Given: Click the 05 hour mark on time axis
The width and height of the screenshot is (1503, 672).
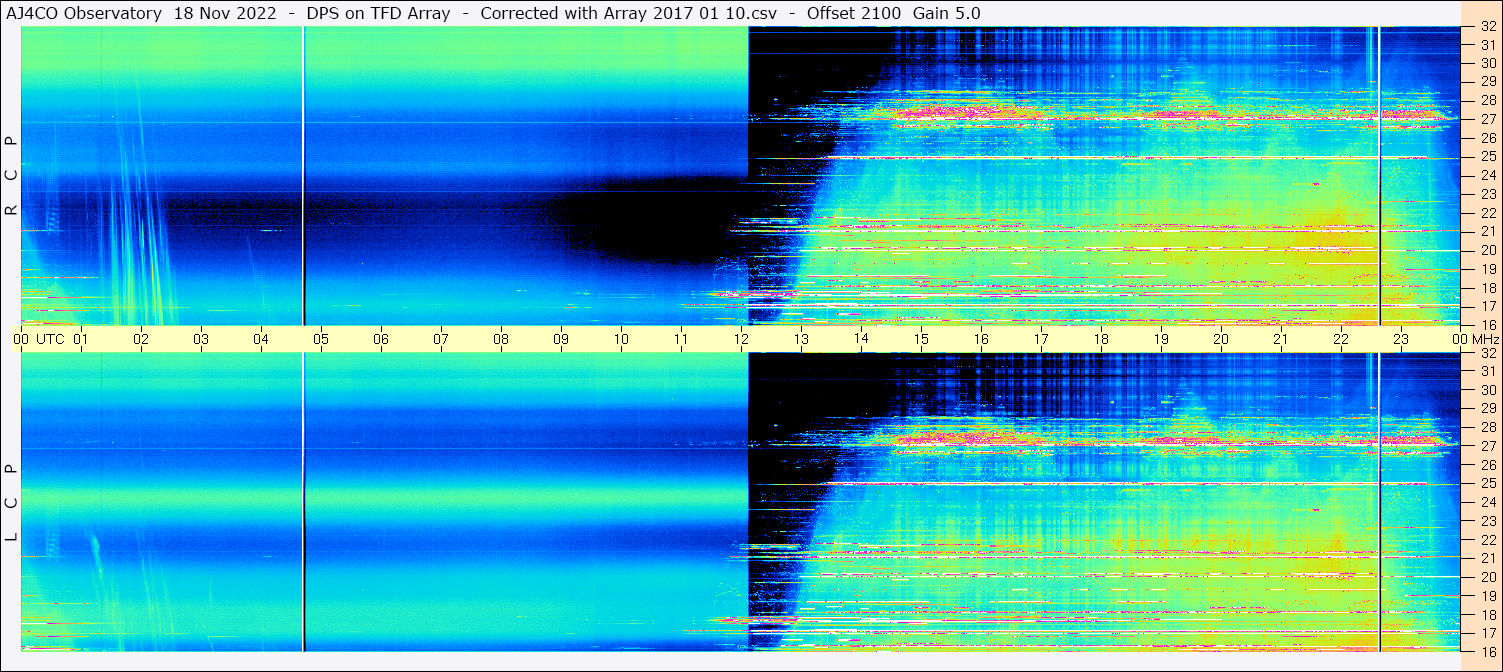Looking at the screenshot, I should coord(321,339).
